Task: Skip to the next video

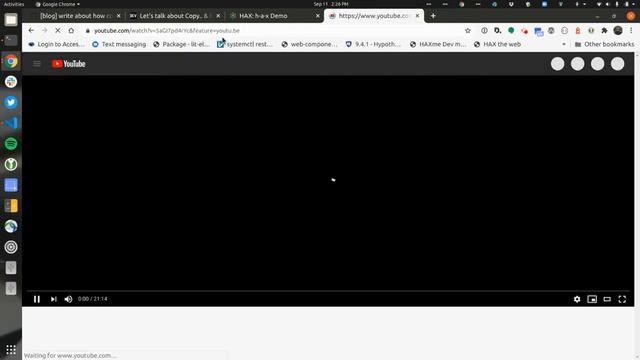Action: [53, 299]
